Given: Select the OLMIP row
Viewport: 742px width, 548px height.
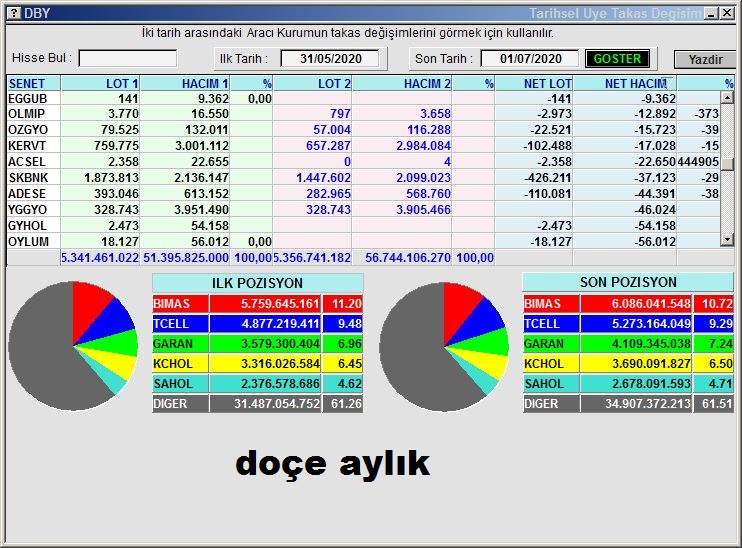Looking at the screenshot, I should pos(363,114).
